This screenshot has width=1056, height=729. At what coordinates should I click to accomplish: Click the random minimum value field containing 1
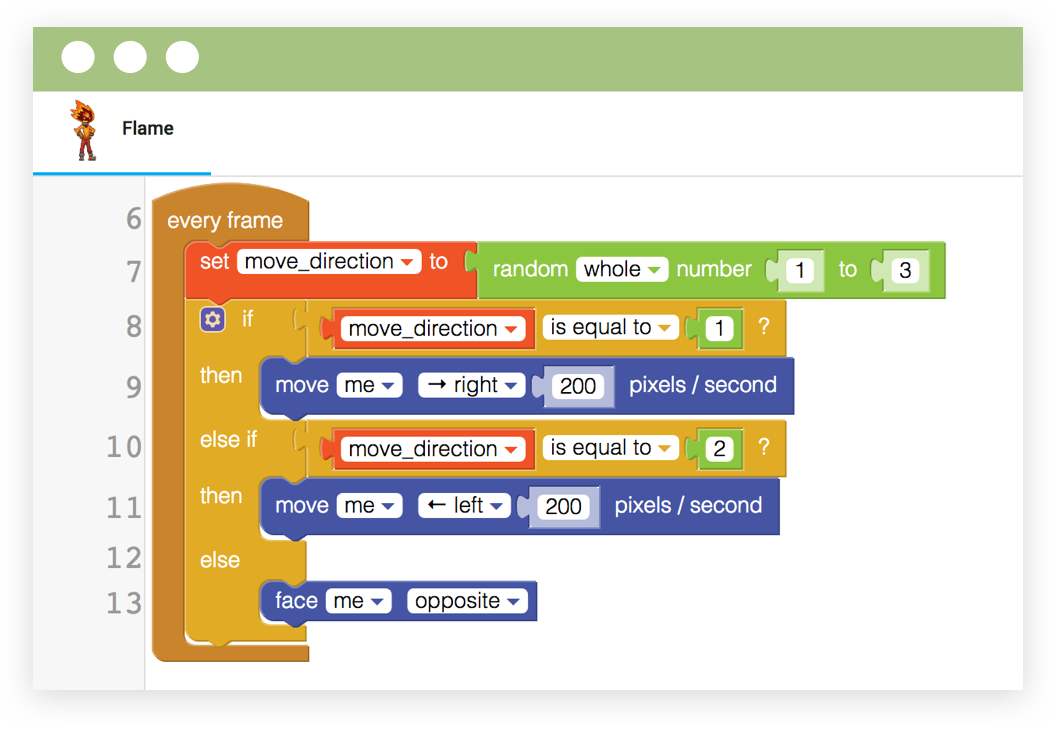pyautogui.click(x=800, y=270)
